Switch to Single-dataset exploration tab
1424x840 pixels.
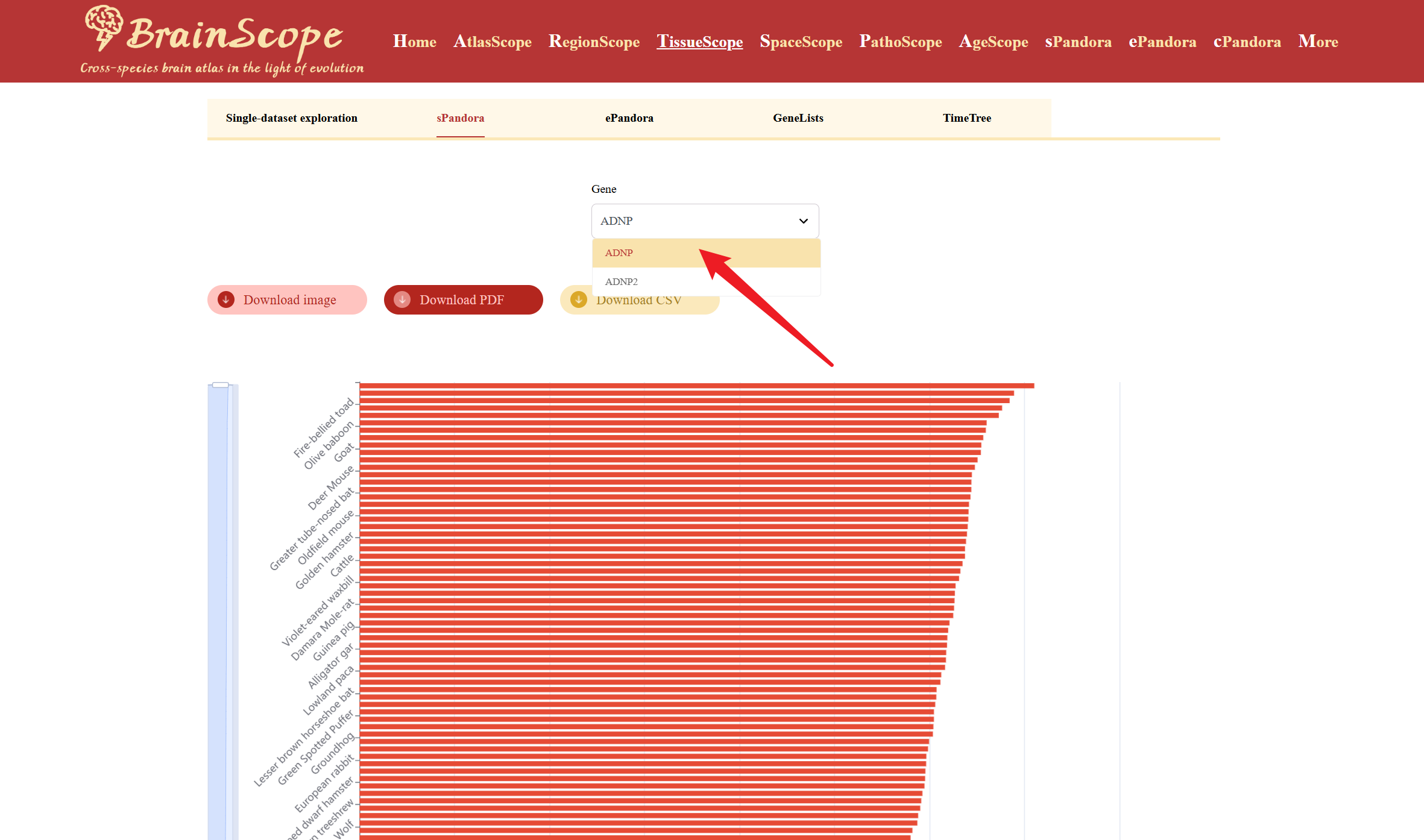pos(292,118)
